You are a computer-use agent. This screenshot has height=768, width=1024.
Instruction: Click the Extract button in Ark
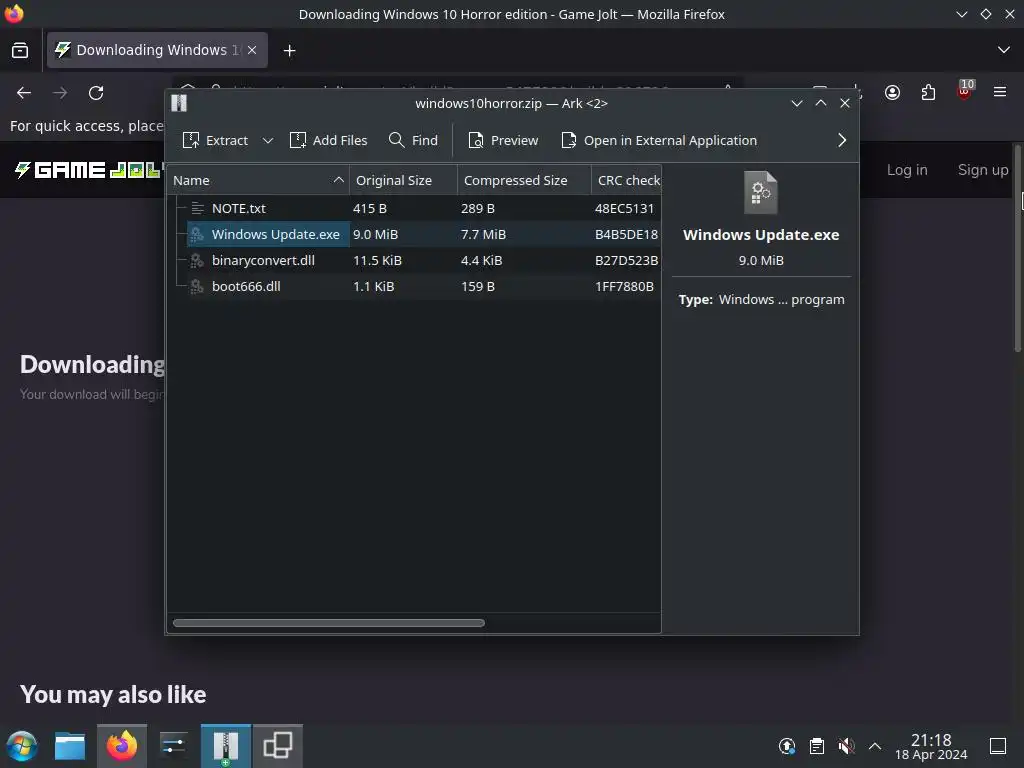coord(216,140)
